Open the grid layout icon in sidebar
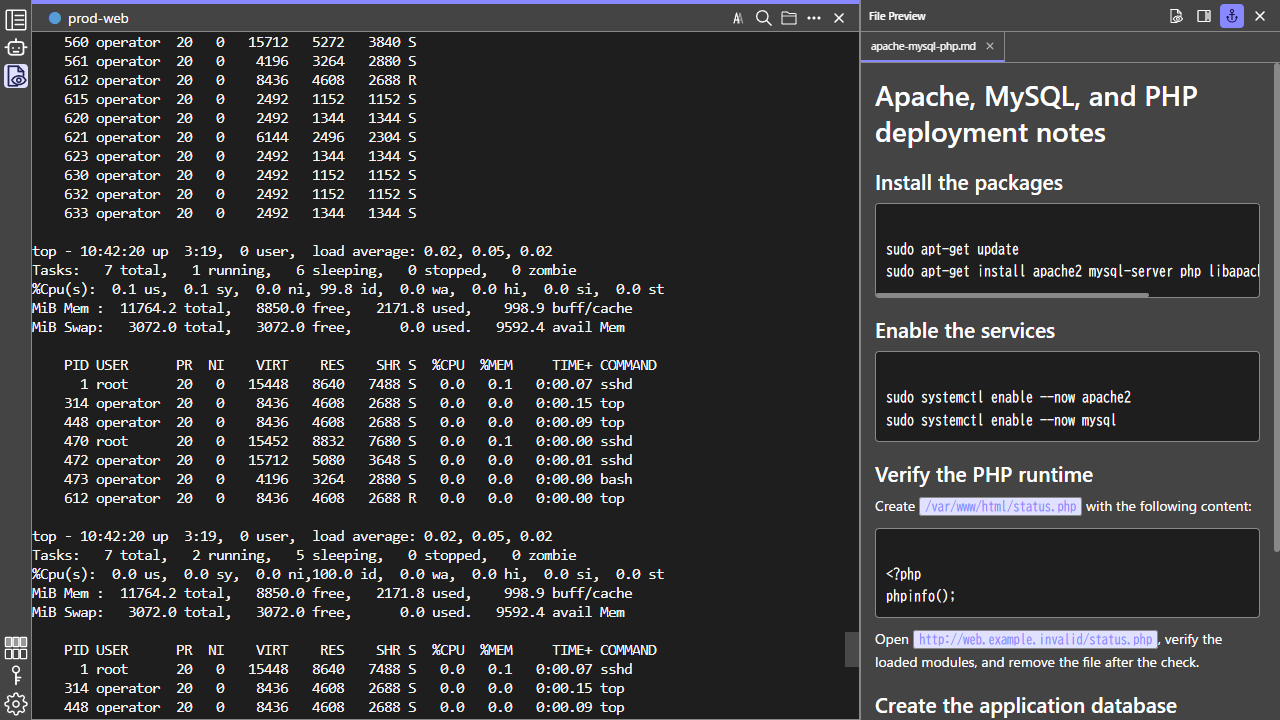Screen dimensions: 1280x720 16,648
